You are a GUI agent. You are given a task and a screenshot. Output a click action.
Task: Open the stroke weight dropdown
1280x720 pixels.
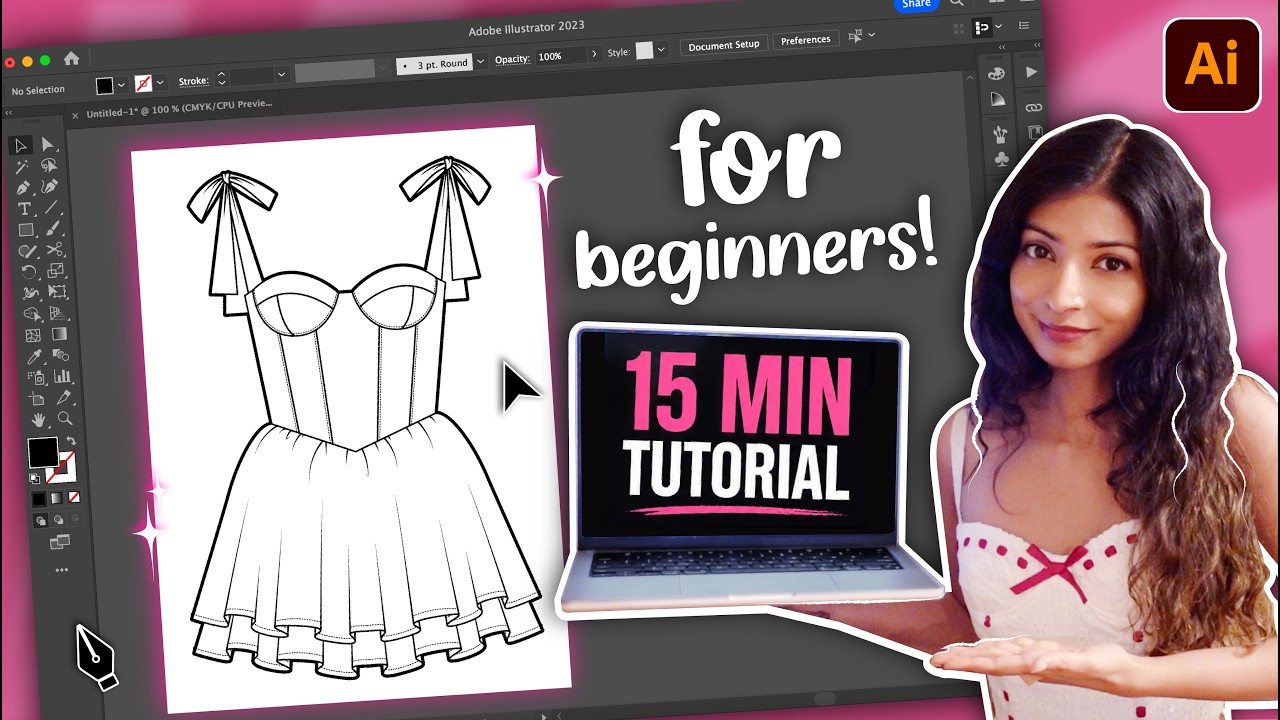281,74
